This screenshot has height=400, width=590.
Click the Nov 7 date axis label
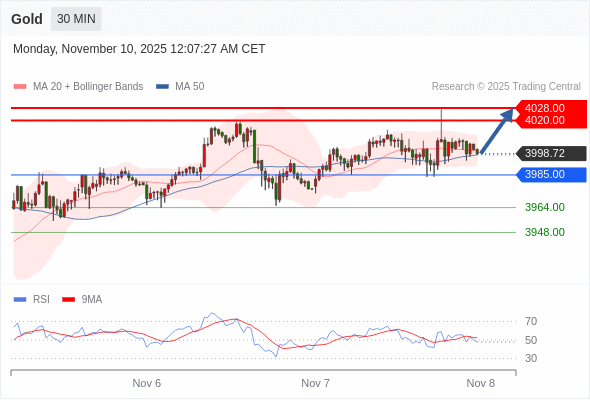[x=315, y=383]
